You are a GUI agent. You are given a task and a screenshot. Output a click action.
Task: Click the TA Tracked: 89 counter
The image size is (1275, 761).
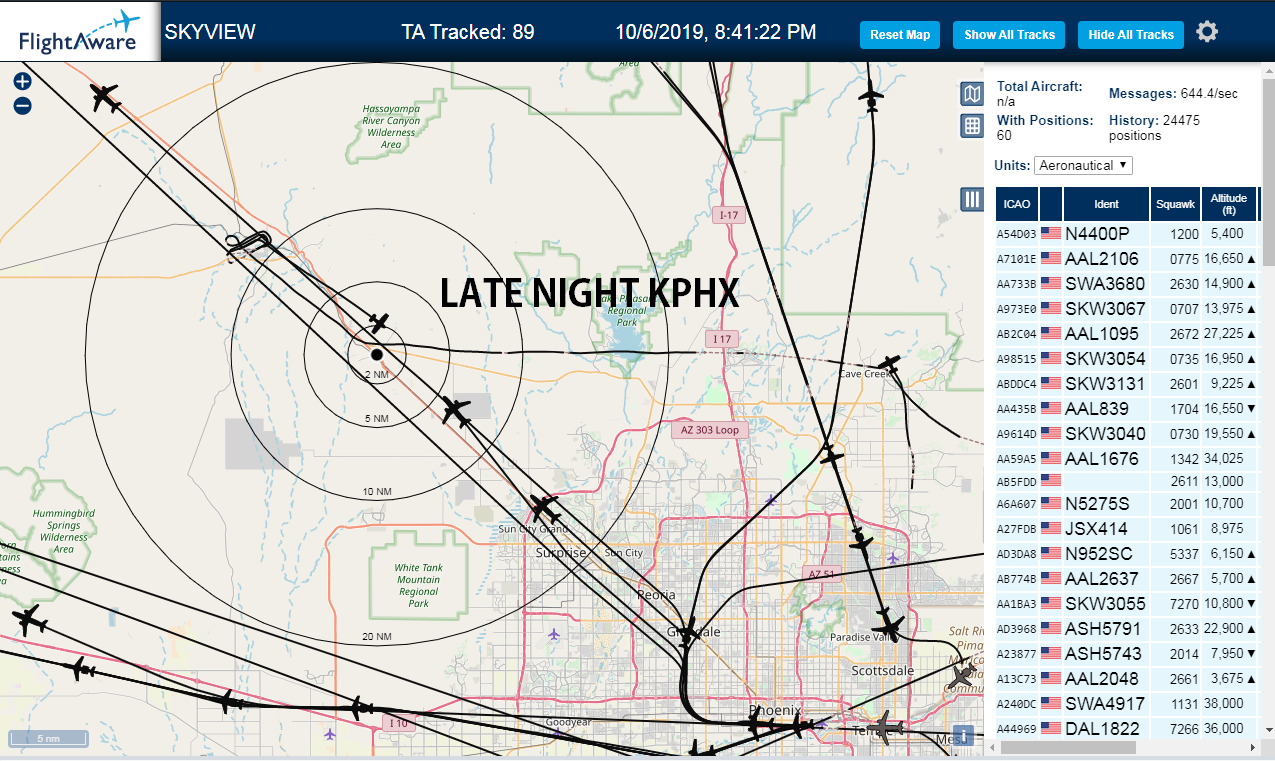[x=468, y=32]
